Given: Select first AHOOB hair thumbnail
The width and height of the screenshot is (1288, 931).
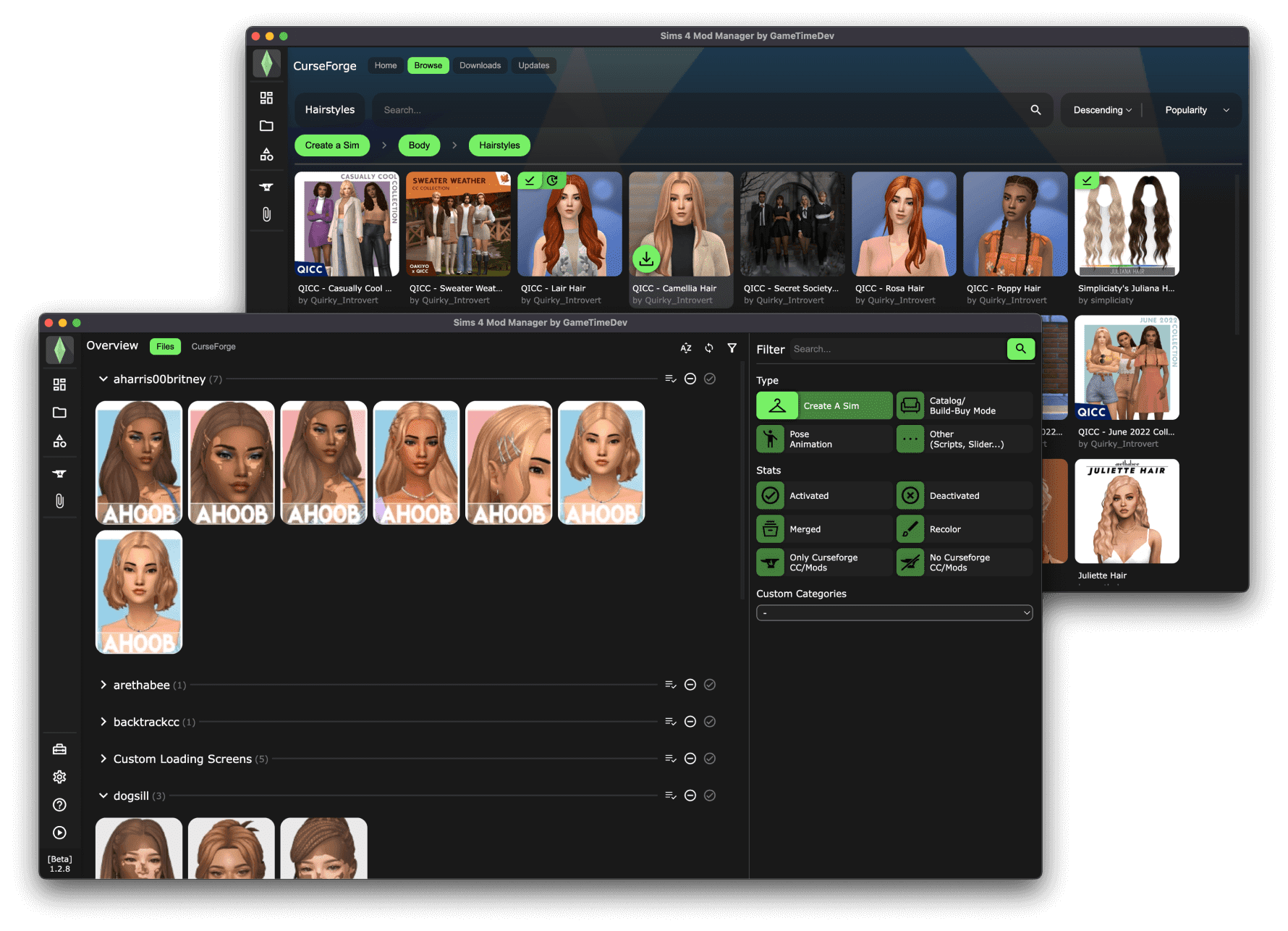Looking at the screenshot, I should tap(139, 463).
